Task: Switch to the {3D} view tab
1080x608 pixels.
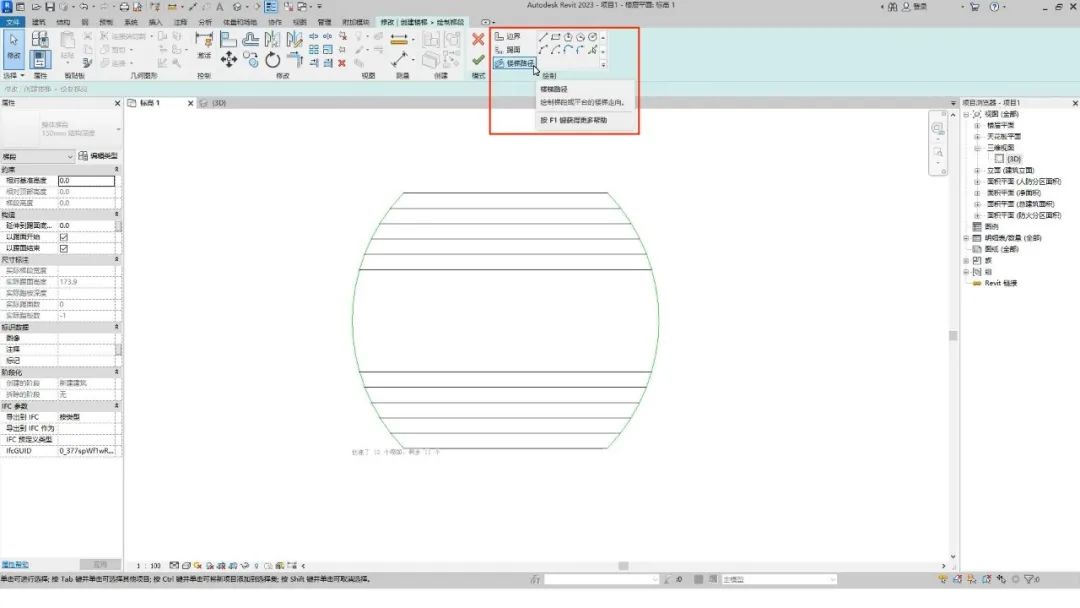Action: 214,103
